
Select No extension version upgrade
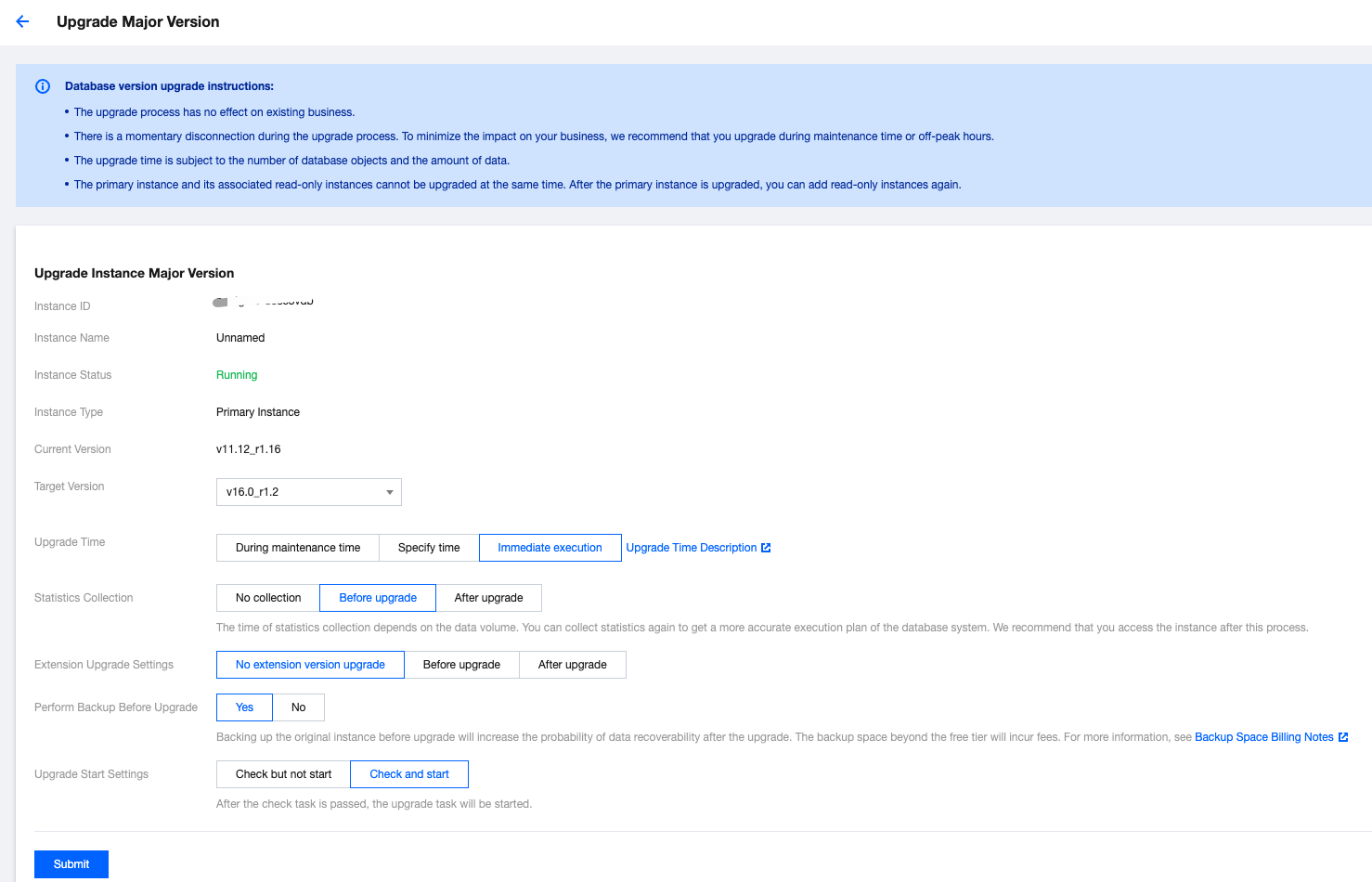coord(310,665)
